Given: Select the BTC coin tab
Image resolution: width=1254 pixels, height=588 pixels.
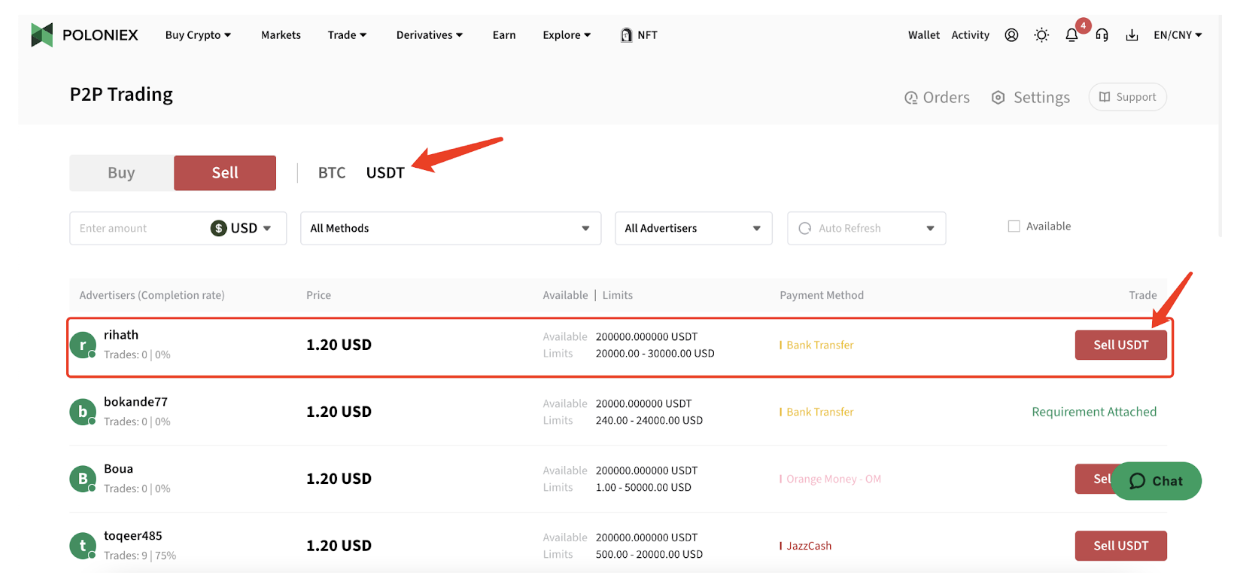Looking at the screenshot, I should pos(332,173).
